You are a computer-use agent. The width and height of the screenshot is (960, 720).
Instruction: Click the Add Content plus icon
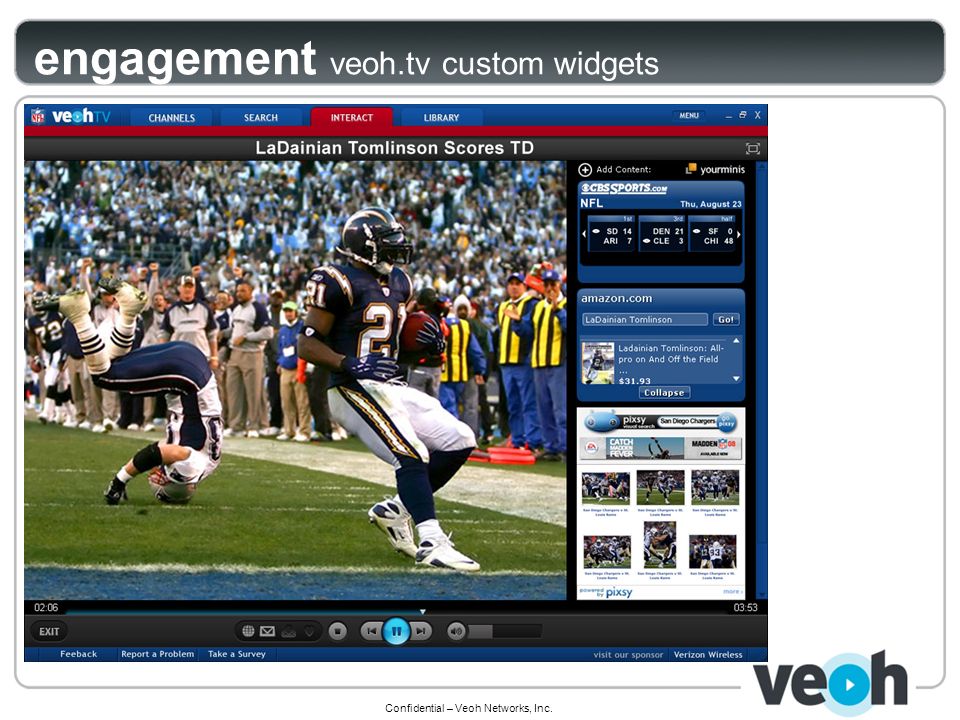point(585,170)
